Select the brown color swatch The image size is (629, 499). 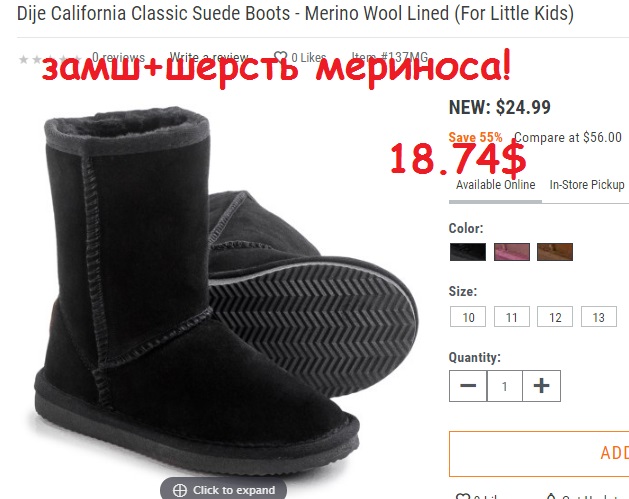click(555, 252)
